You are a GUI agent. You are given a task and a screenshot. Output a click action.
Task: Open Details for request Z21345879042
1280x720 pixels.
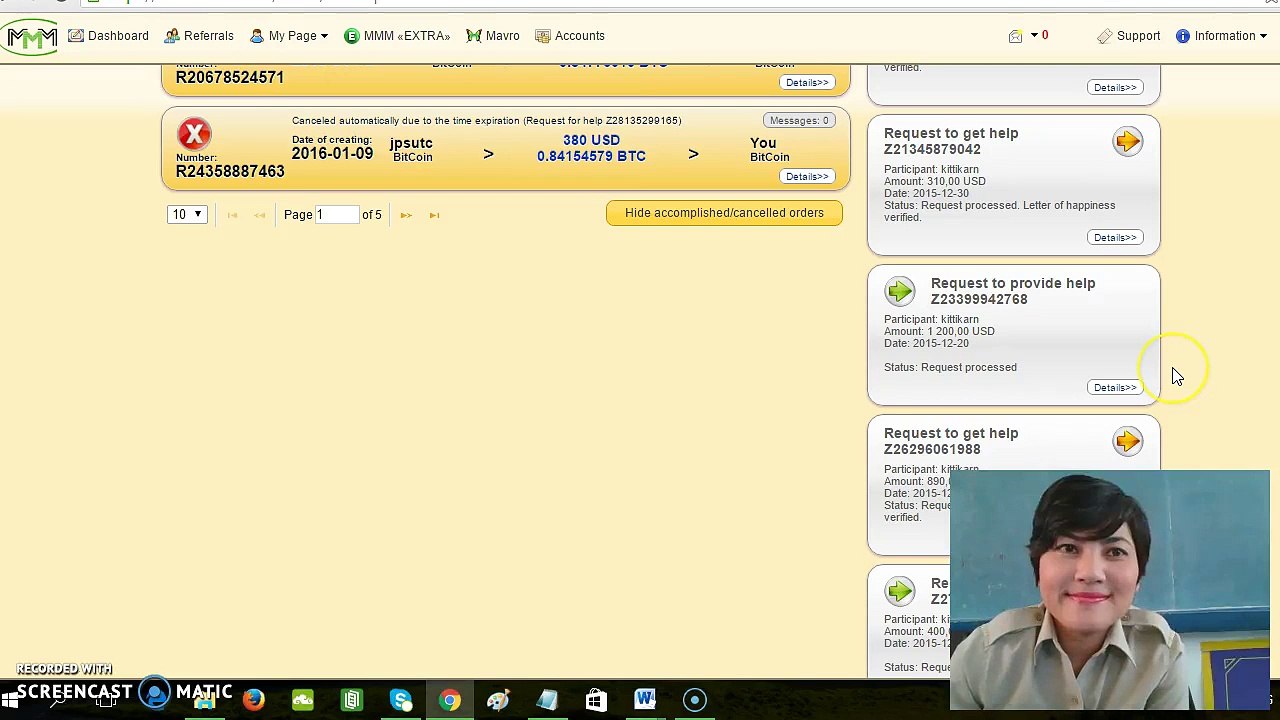(x=1115, y=237)
